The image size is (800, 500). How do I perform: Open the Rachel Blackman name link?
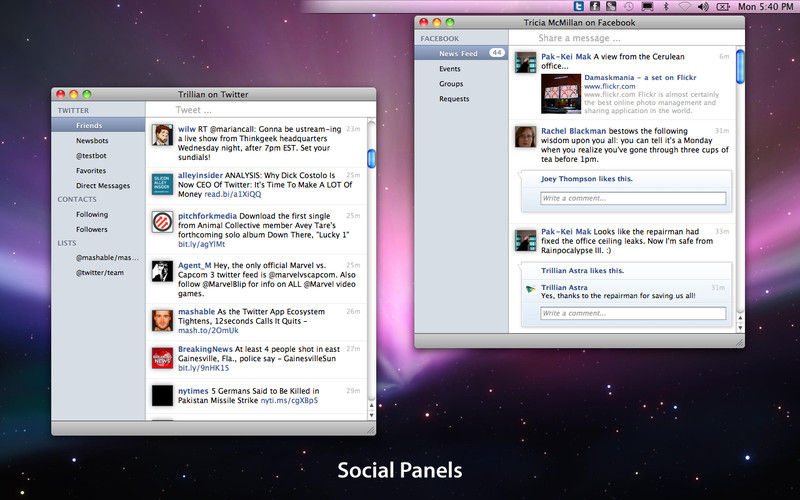click(x=573, y=131)
